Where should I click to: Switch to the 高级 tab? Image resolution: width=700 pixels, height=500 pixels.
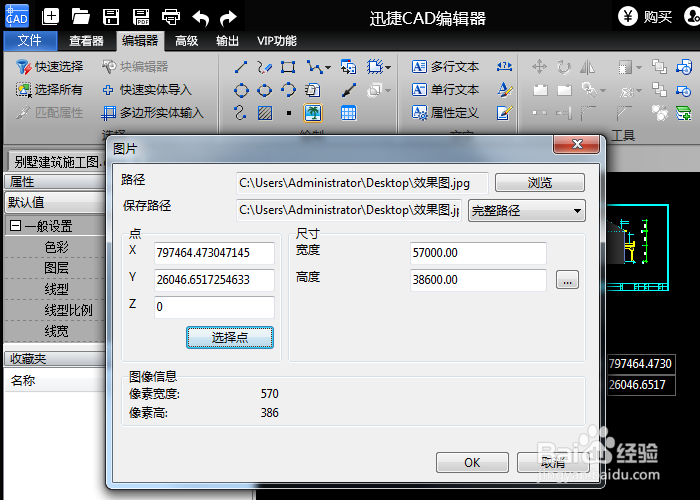pyautogui.click(x=186, y=41)
